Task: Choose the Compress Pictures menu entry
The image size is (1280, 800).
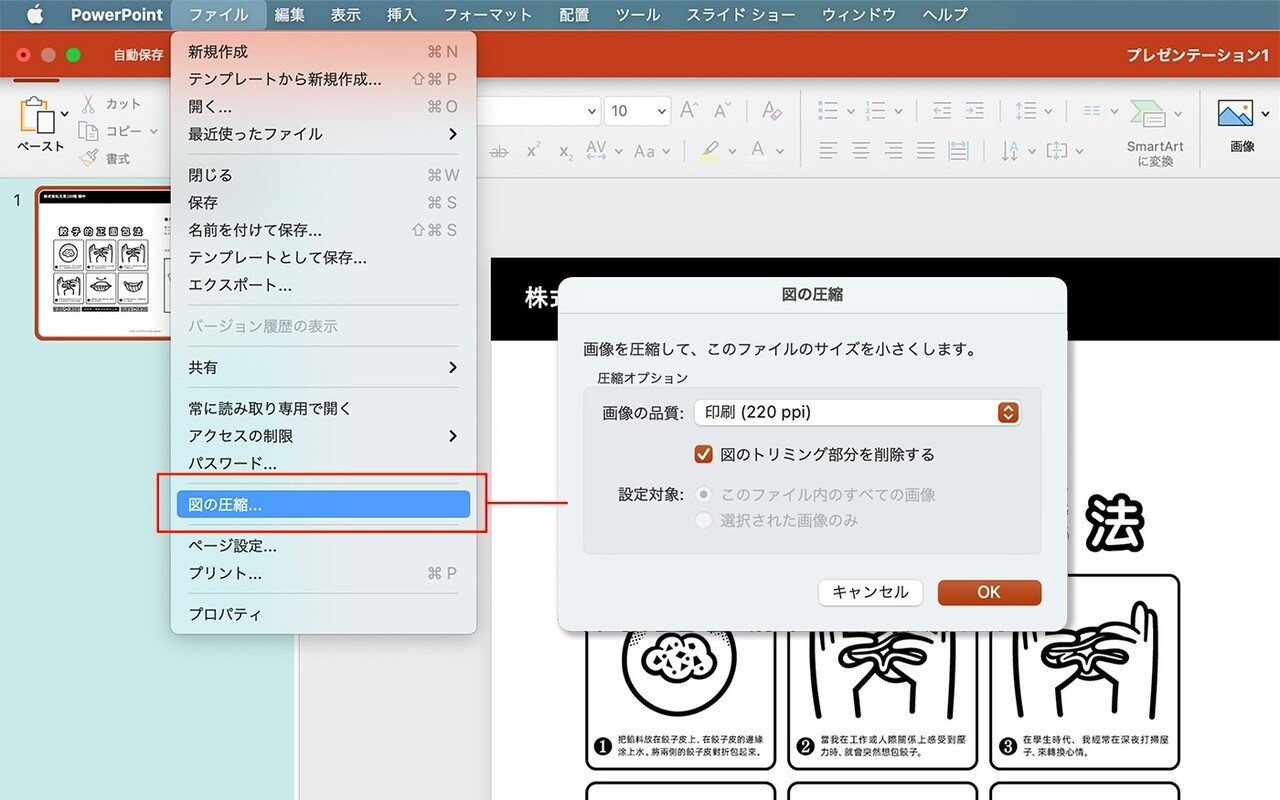Action: click(323, 505)
